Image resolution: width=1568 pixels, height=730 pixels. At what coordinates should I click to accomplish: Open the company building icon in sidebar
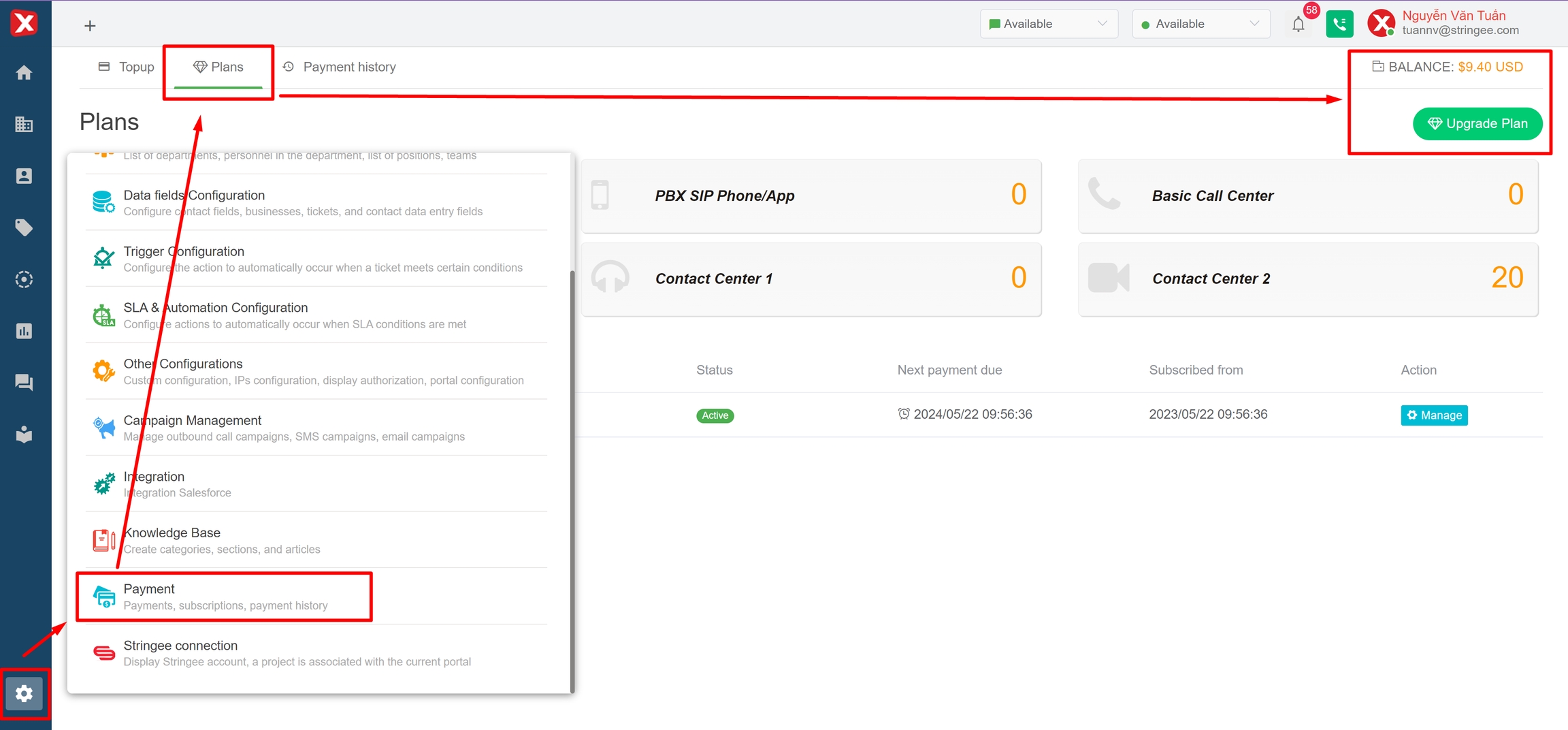point(24,125)
